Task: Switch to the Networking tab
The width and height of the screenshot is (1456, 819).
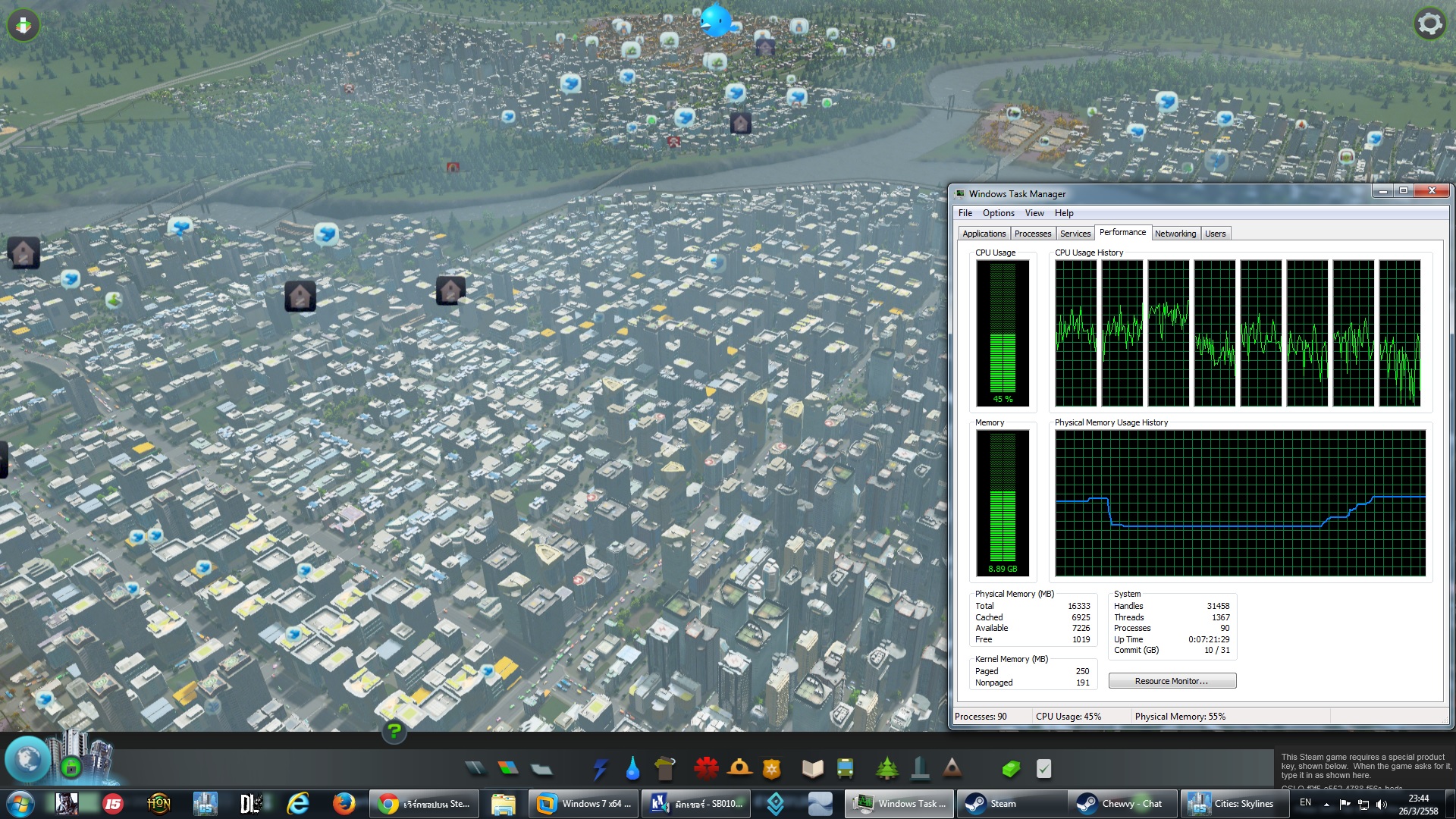Action: click(x=1175, y=234)
